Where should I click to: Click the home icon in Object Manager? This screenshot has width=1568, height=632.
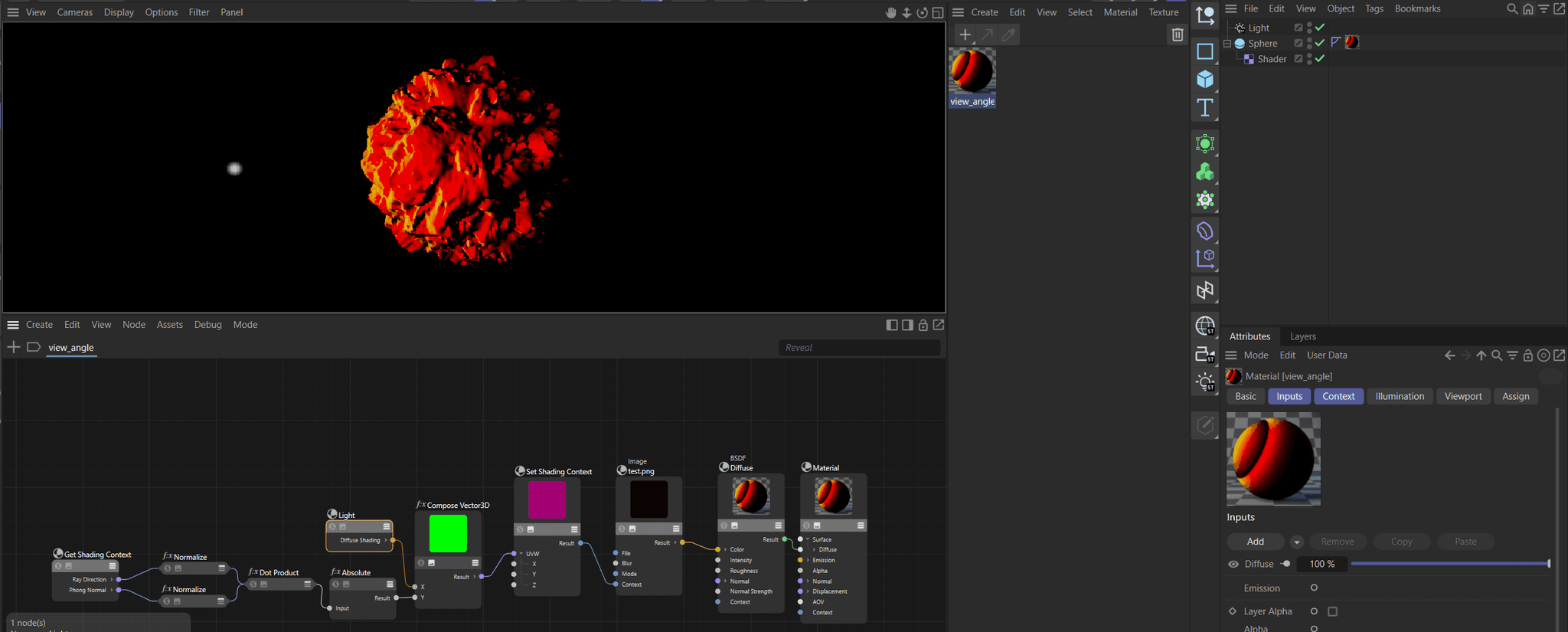point(1527,9)
